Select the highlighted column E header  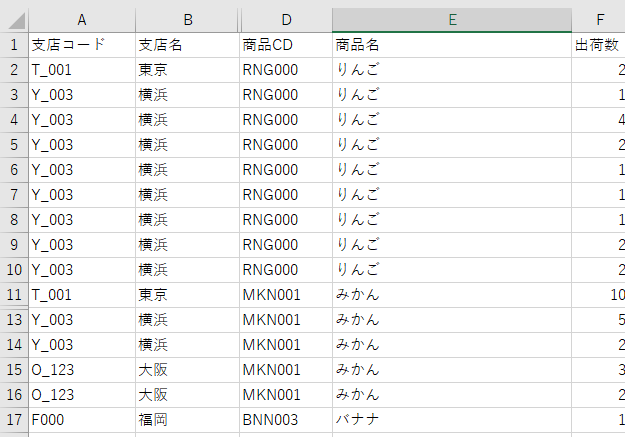pos(452,19)
